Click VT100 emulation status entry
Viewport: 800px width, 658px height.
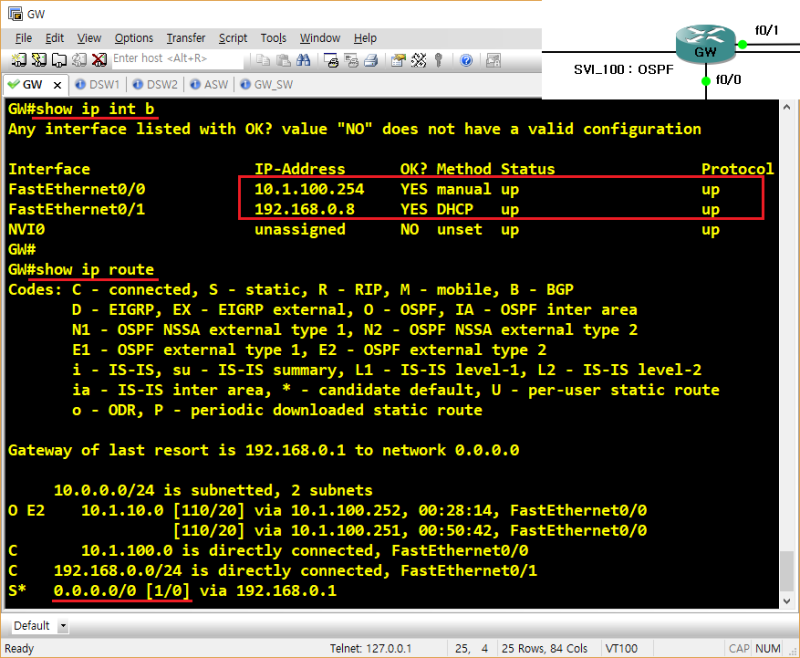pos(621,649)
